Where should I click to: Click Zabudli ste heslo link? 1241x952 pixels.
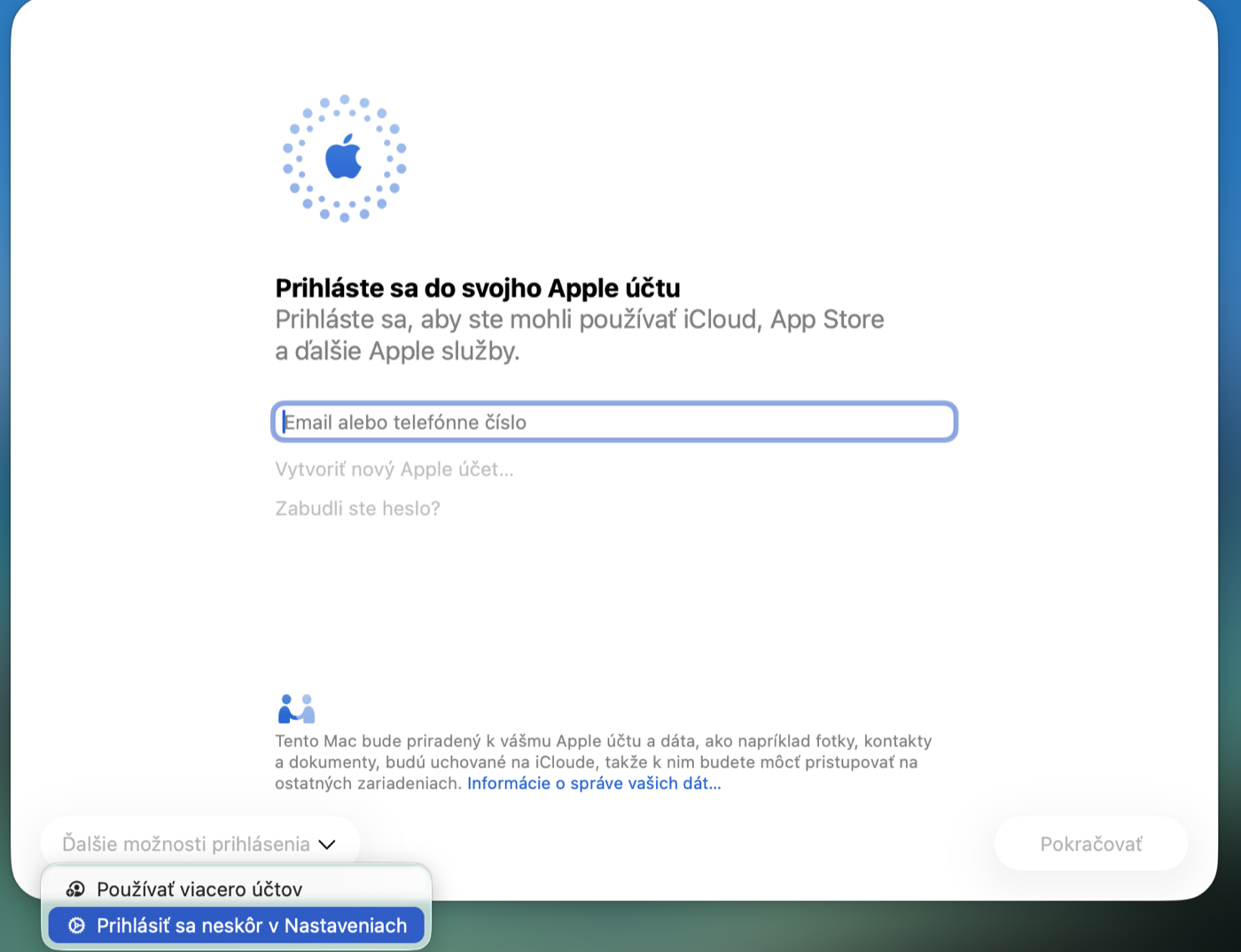pos(357,509)
